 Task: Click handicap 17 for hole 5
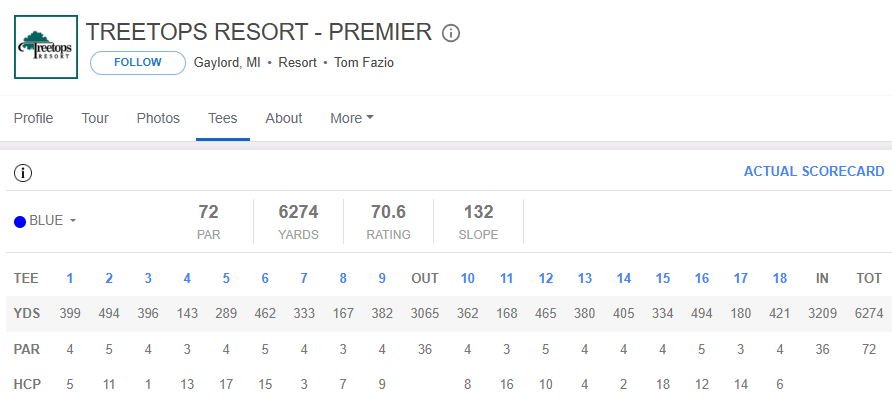pyautogui.click(x=226, y=384)
